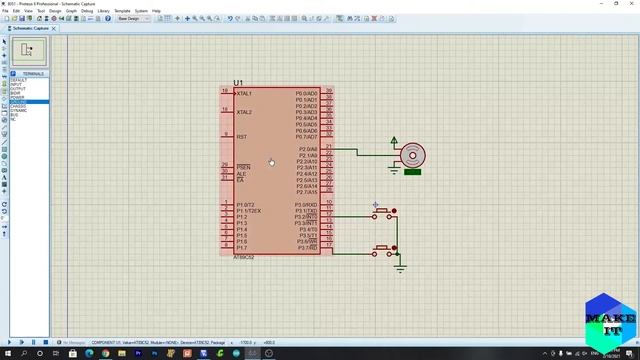Image resolution: width=640 pixels, height=360 pixels.
Task: Click the Toggle Grid toolbar icon
Action: pyautogui.click(x=168, y=19)
